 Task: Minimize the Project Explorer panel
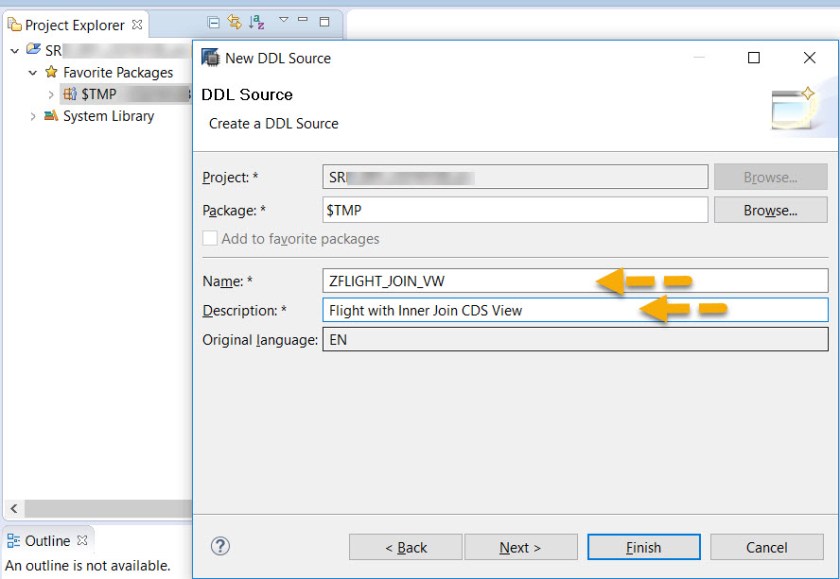point(303,19)
